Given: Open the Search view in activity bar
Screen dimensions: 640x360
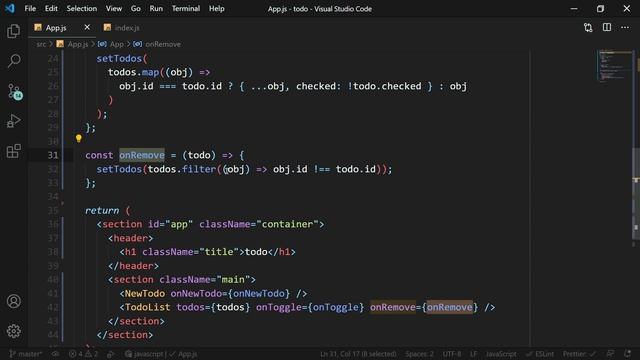Looking at the screenshot, I should (13, 61).
